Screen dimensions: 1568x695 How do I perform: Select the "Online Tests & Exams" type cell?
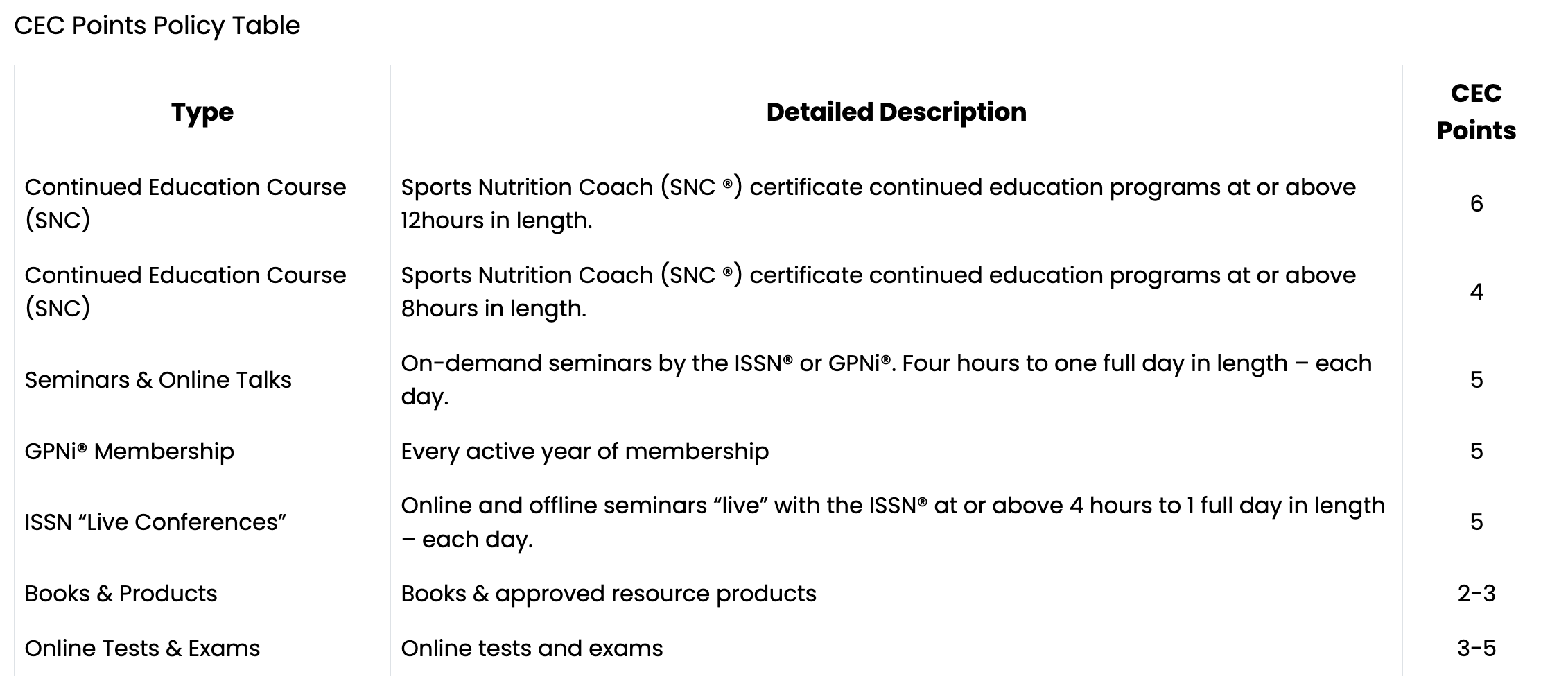coord(143,649)
